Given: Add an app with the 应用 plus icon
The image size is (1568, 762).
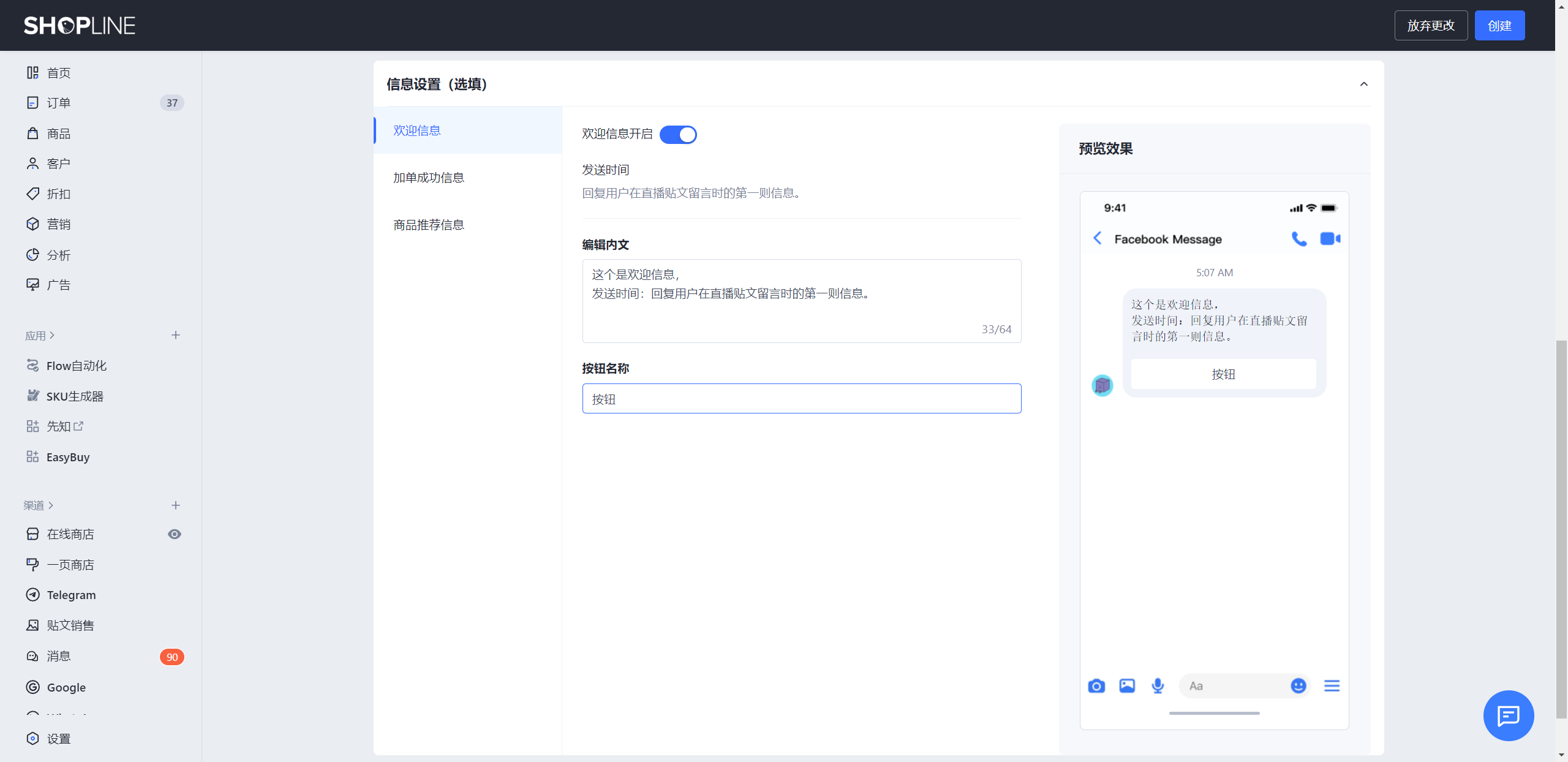Looking at the screenshot, I should [x=176, y=335].
